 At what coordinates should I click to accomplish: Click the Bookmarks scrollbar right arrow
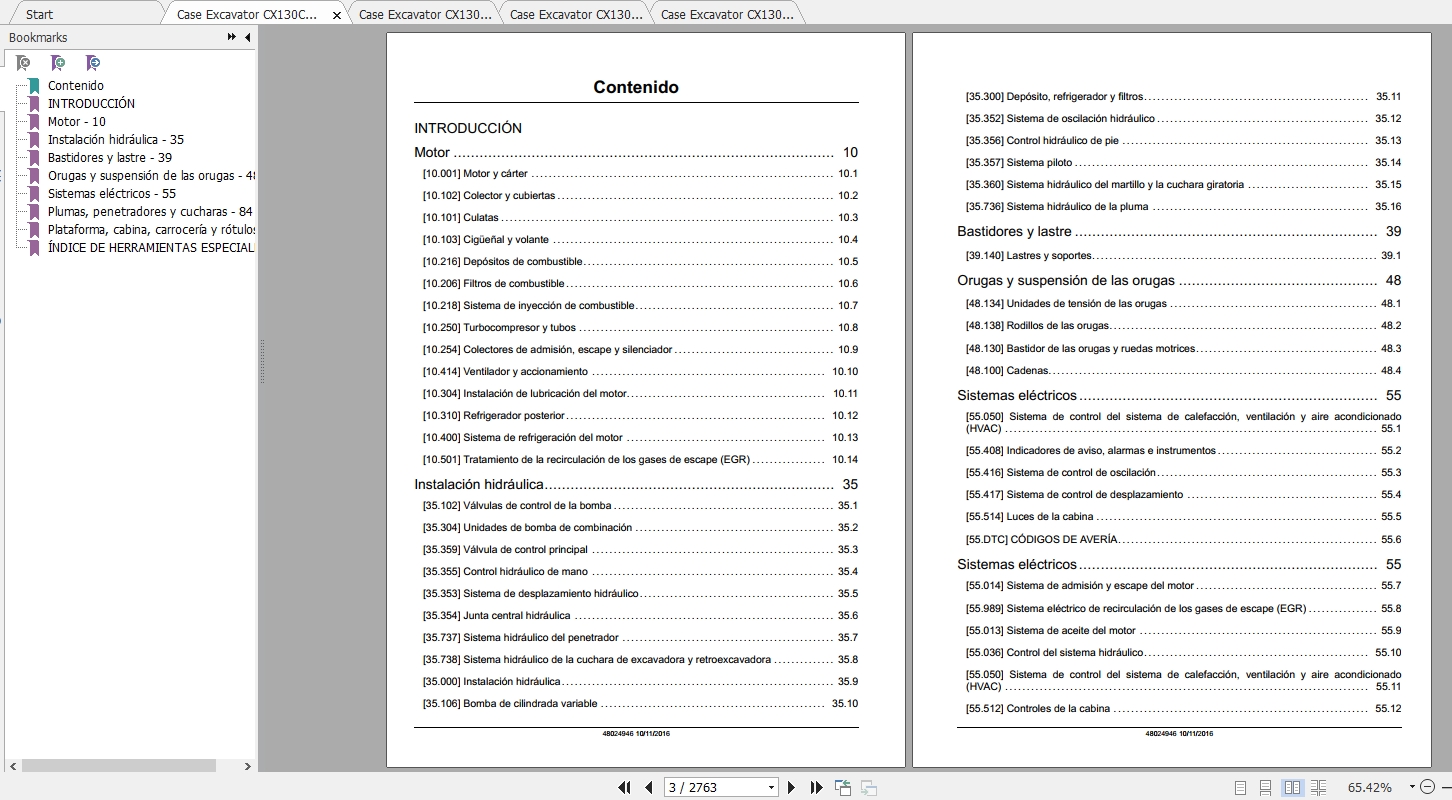point(248,766)
